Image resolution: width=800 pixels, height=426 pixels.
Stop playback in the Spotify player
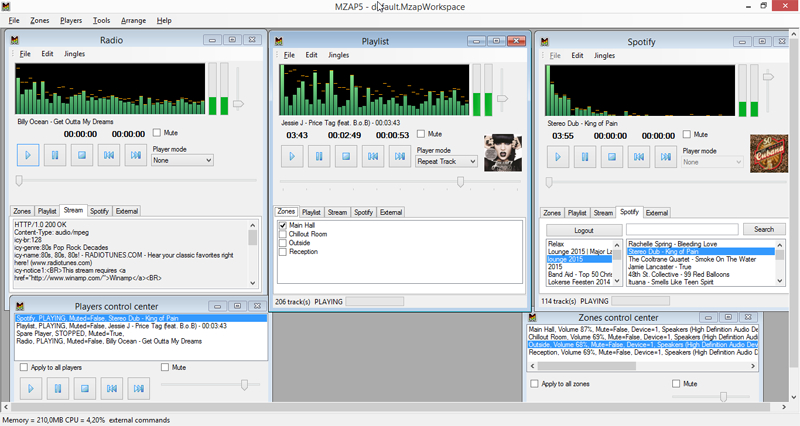[x=611, y=156]
